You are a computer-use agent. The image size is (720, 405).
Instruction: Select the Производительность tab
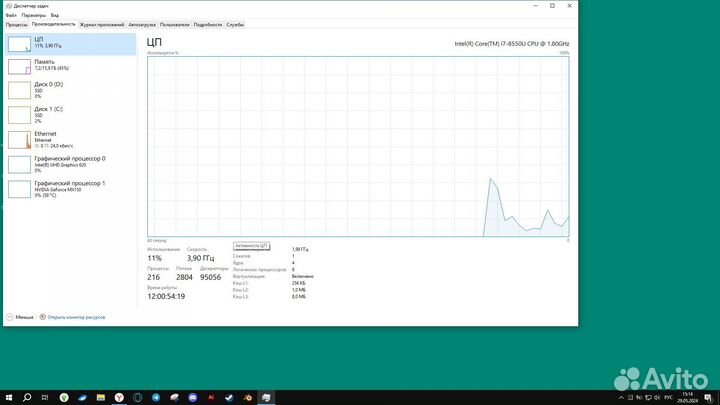pyautogui.click(x=53, y=24)
